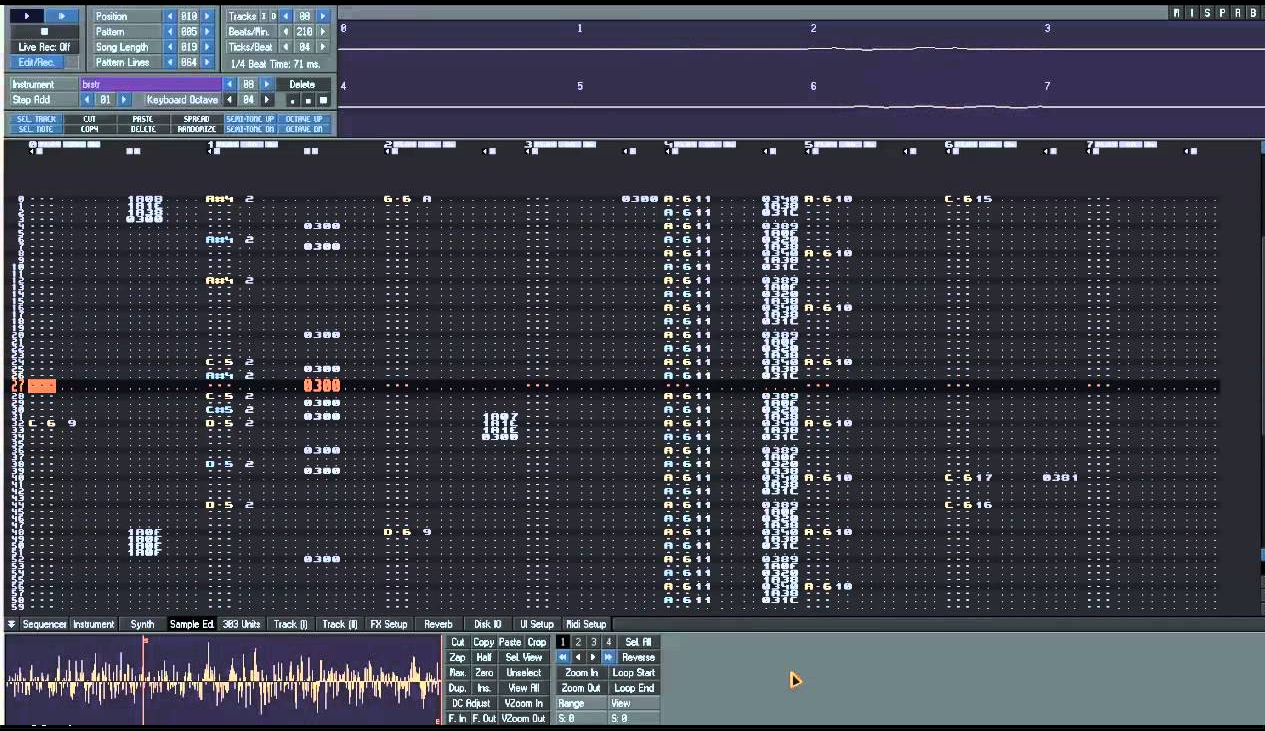Click the 'S' icon in top-right toolbar
This screenshot has height=731, width=1265.
coord(1207,12)
